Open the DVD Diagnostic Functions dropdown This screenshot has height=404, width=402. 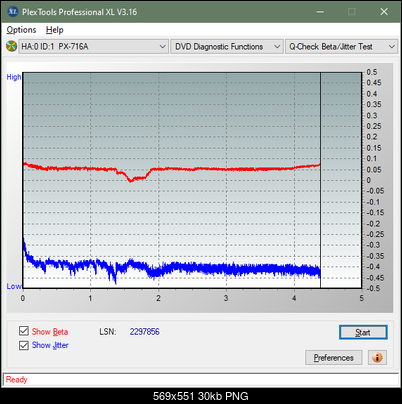click(x=227, y=47)
